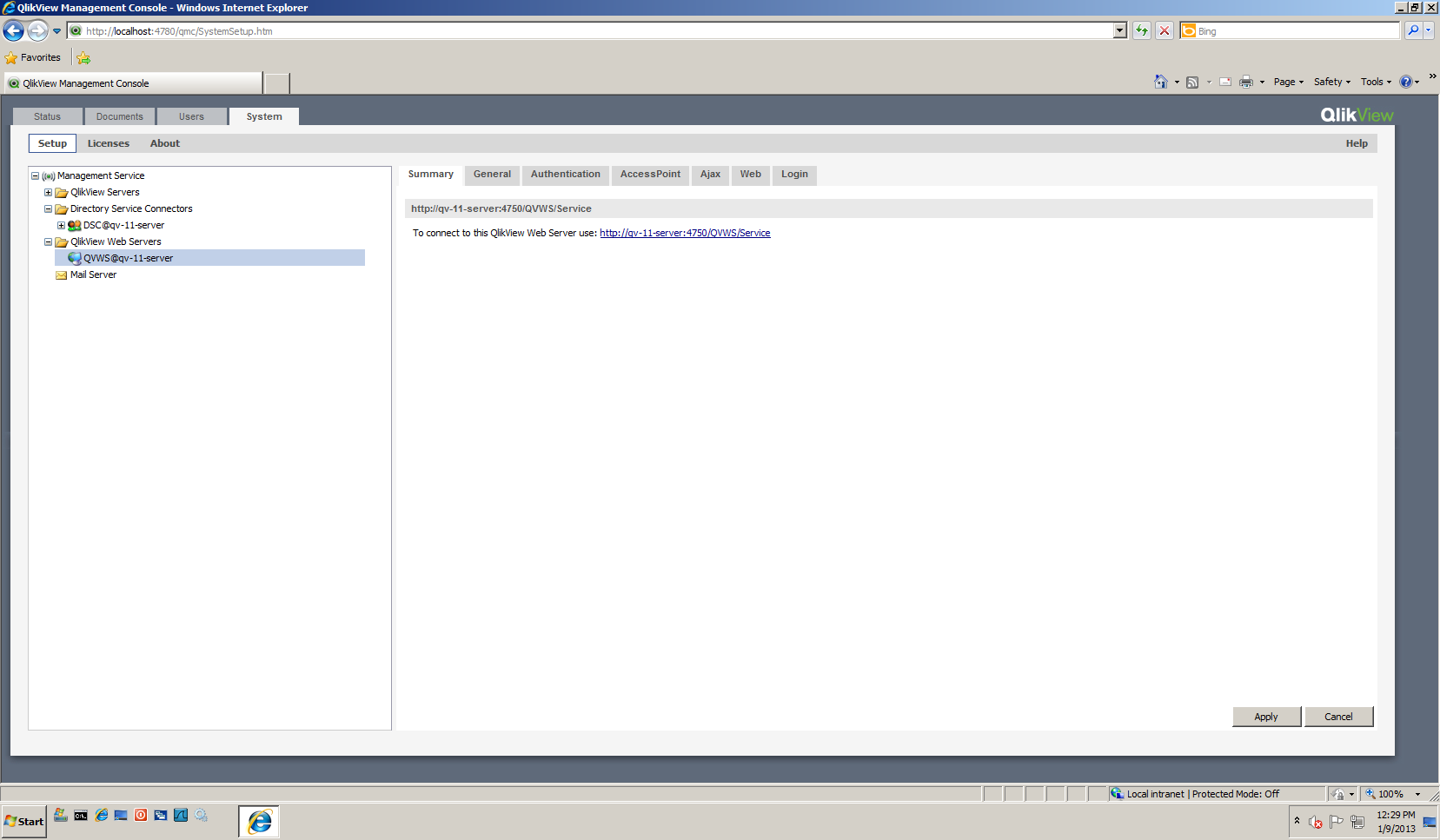Select QVWS@qv-11-server tree item

[x=209, y=258]
